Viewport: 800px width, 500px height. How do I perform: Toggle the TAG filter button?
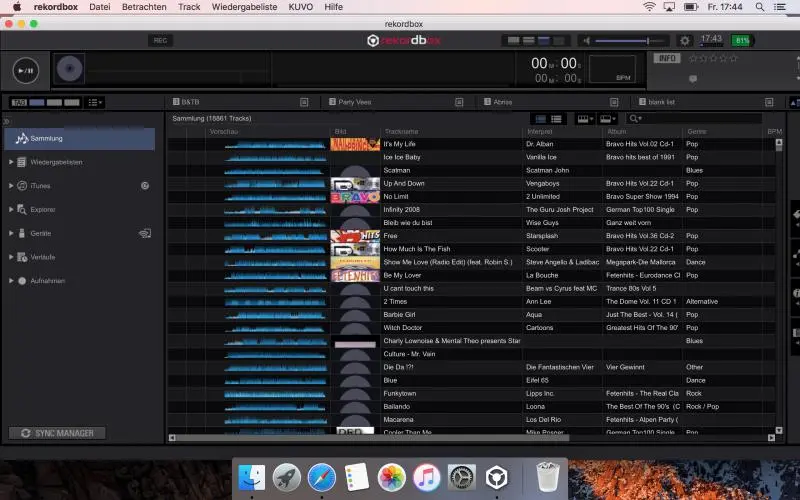18,102
